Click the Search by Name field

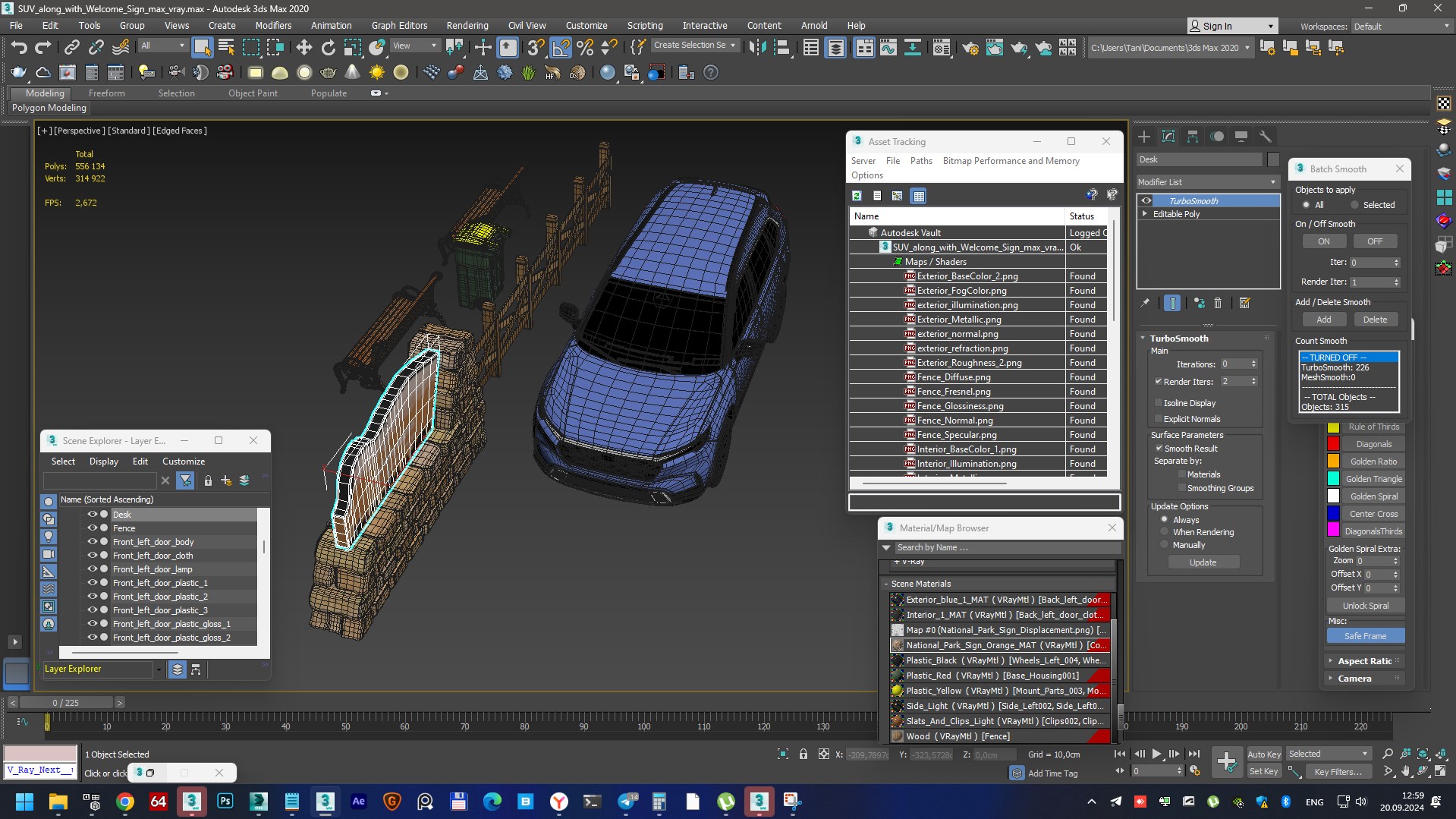click(x=1007, y=547)
